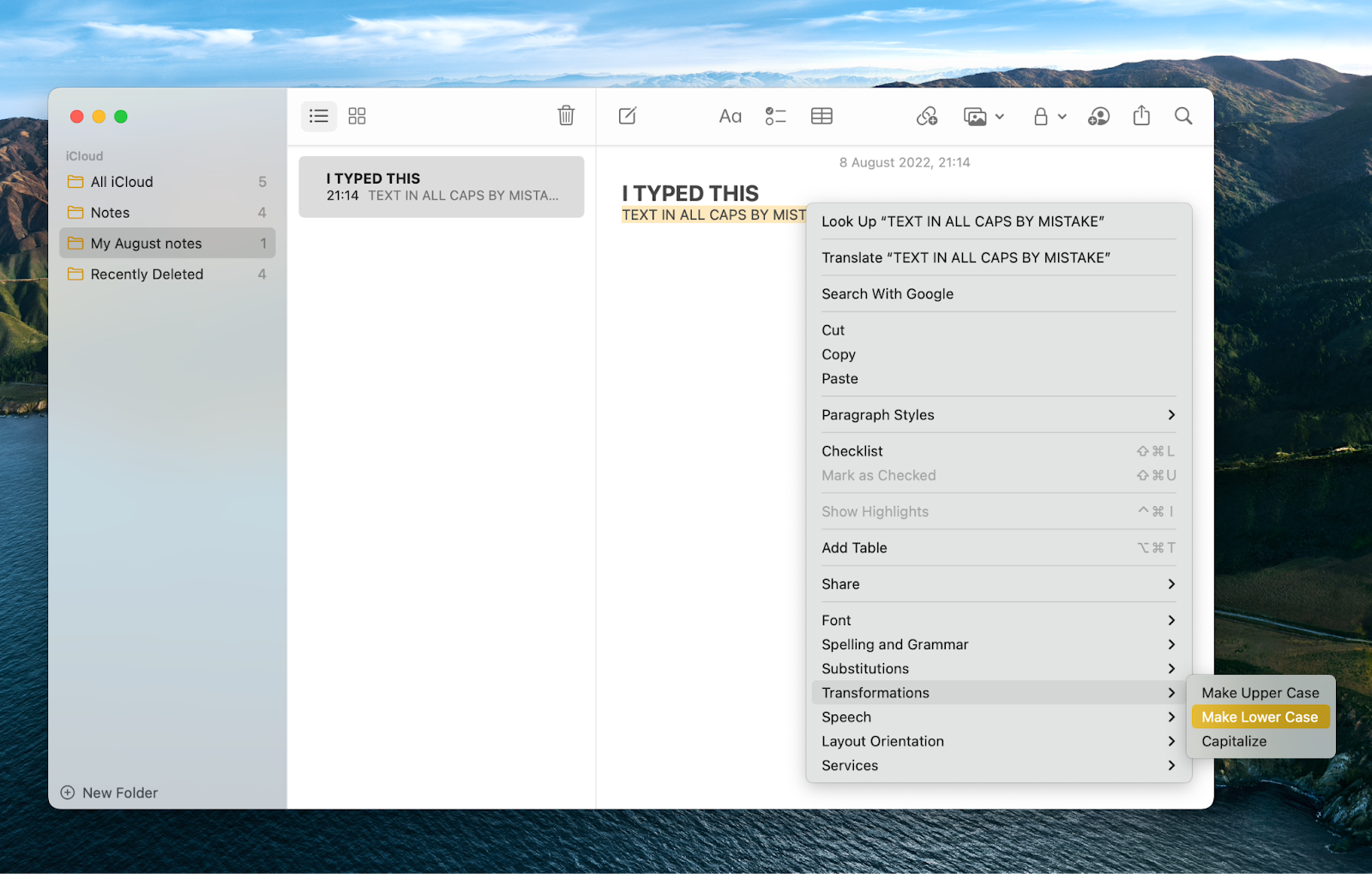Open the Recently Deleted folder
This screenshot has width=1372, height=874.
[x=147, y=274]
